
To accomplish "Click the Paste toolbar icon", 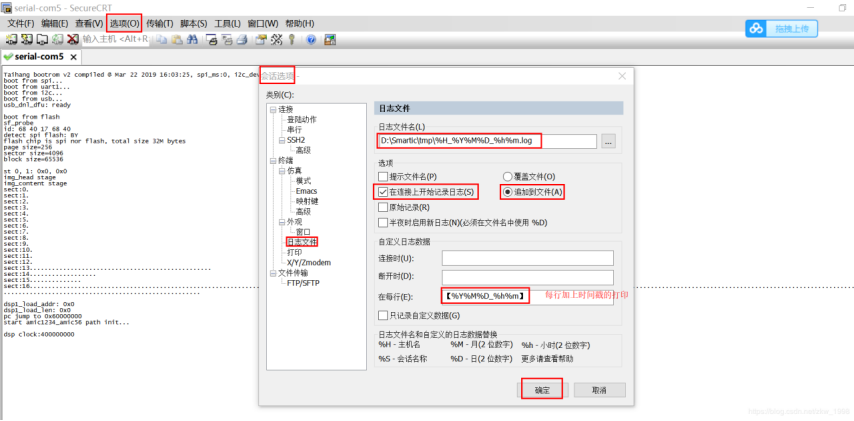I will tap(177, 39).
